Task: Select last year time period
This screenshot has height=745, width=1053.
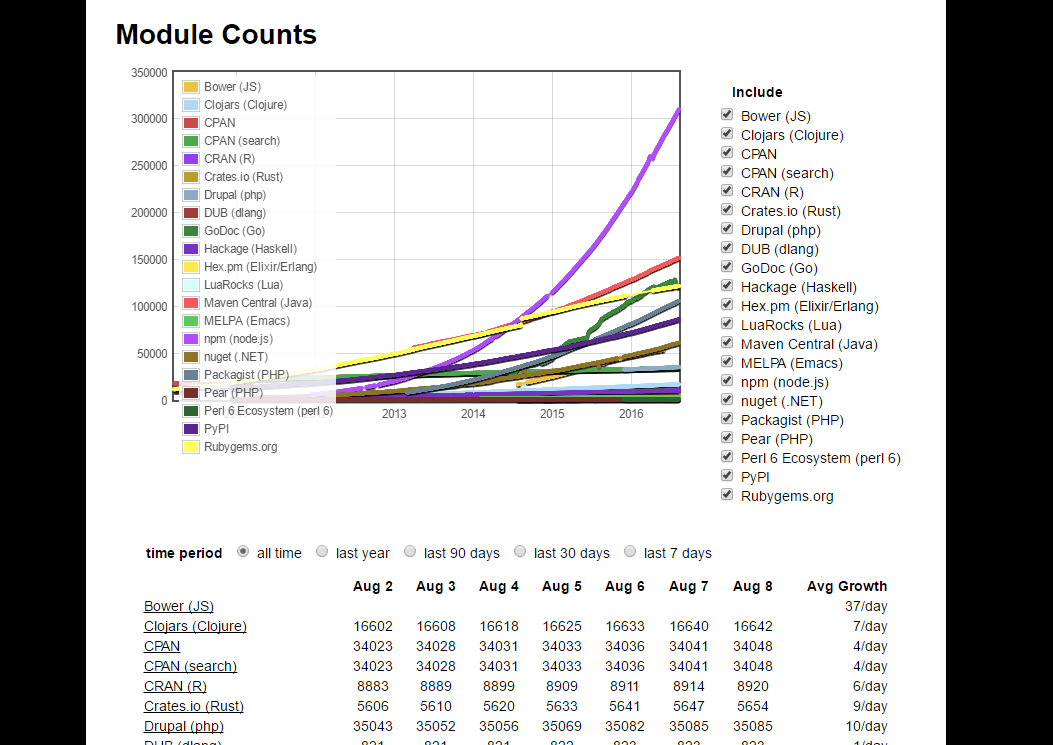Action: click(x=322, y=552)
